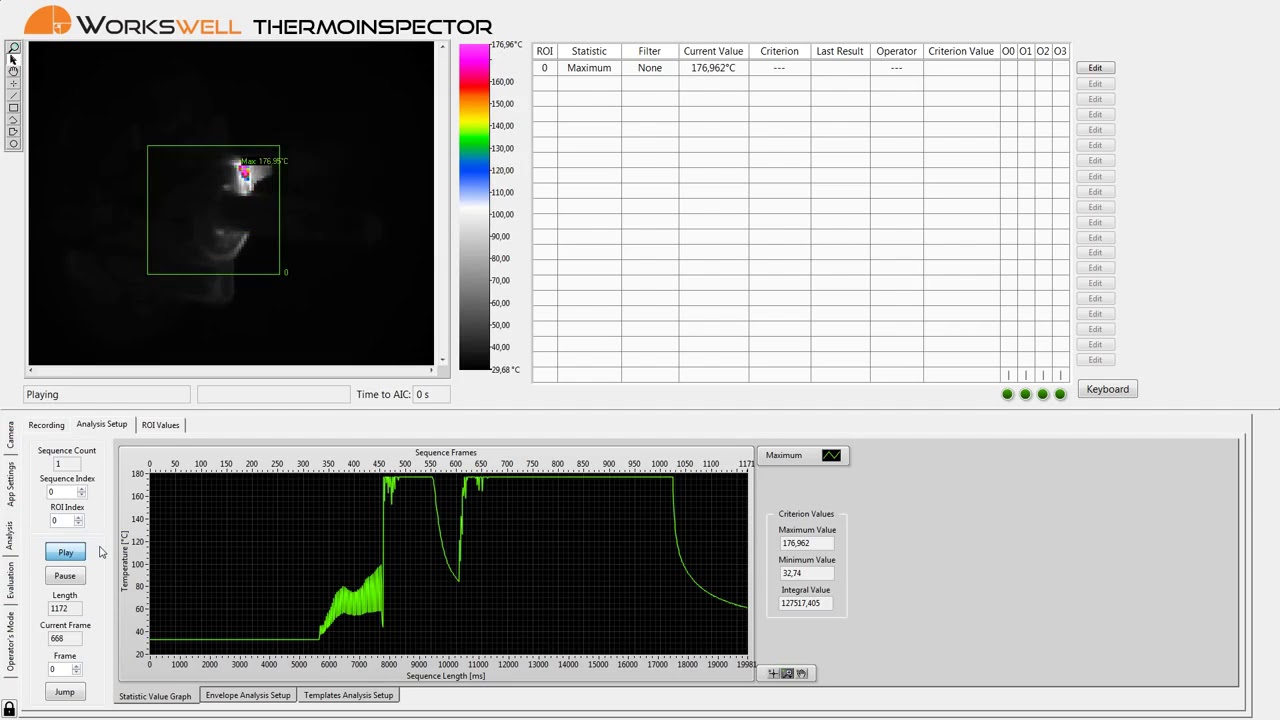Screen dimensions: 1280x720
Task: Select the point crosshair ROI tool
Action: [x=13, y=84]
